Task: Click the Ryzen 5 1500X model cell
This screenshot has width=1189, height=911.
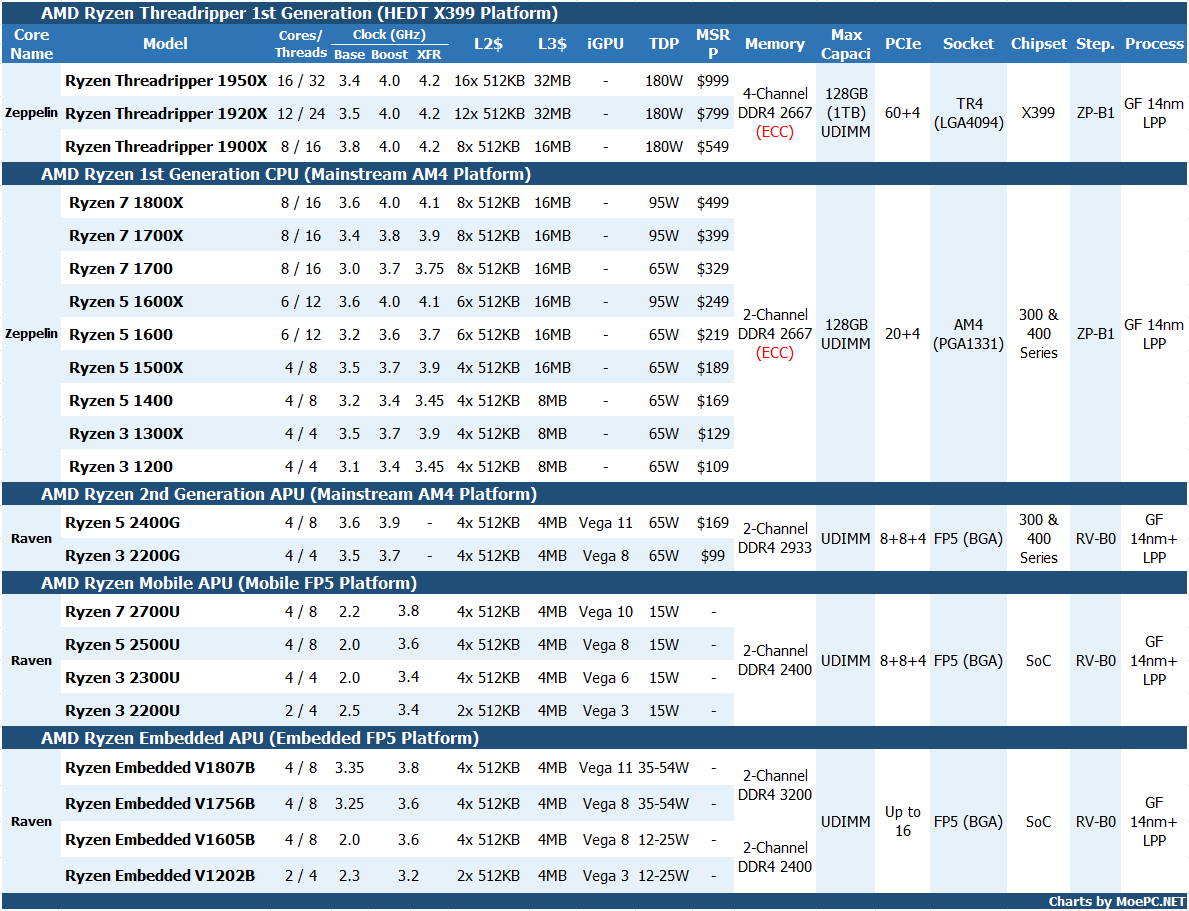Action: (x=126, y=368)
